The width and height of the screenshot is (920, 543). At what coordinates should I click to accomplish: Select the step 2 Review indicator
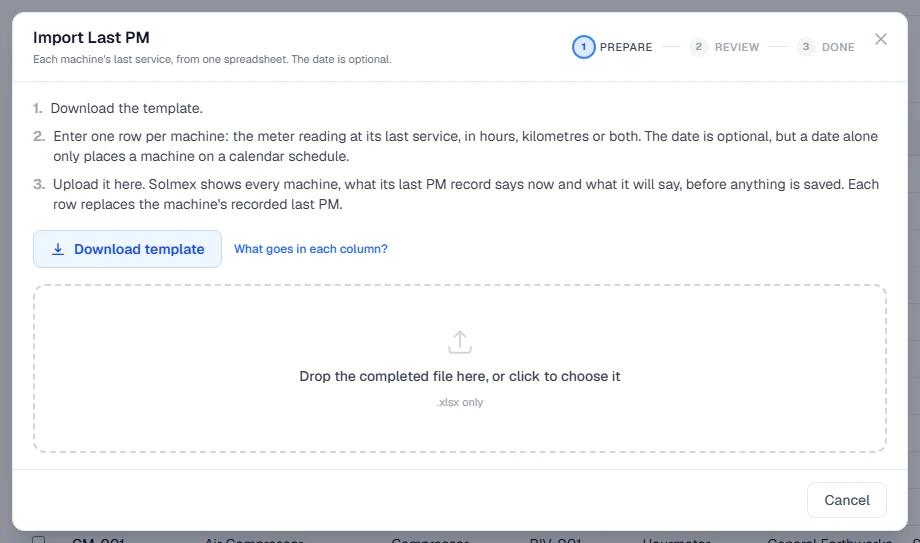[x=698, y=47]
